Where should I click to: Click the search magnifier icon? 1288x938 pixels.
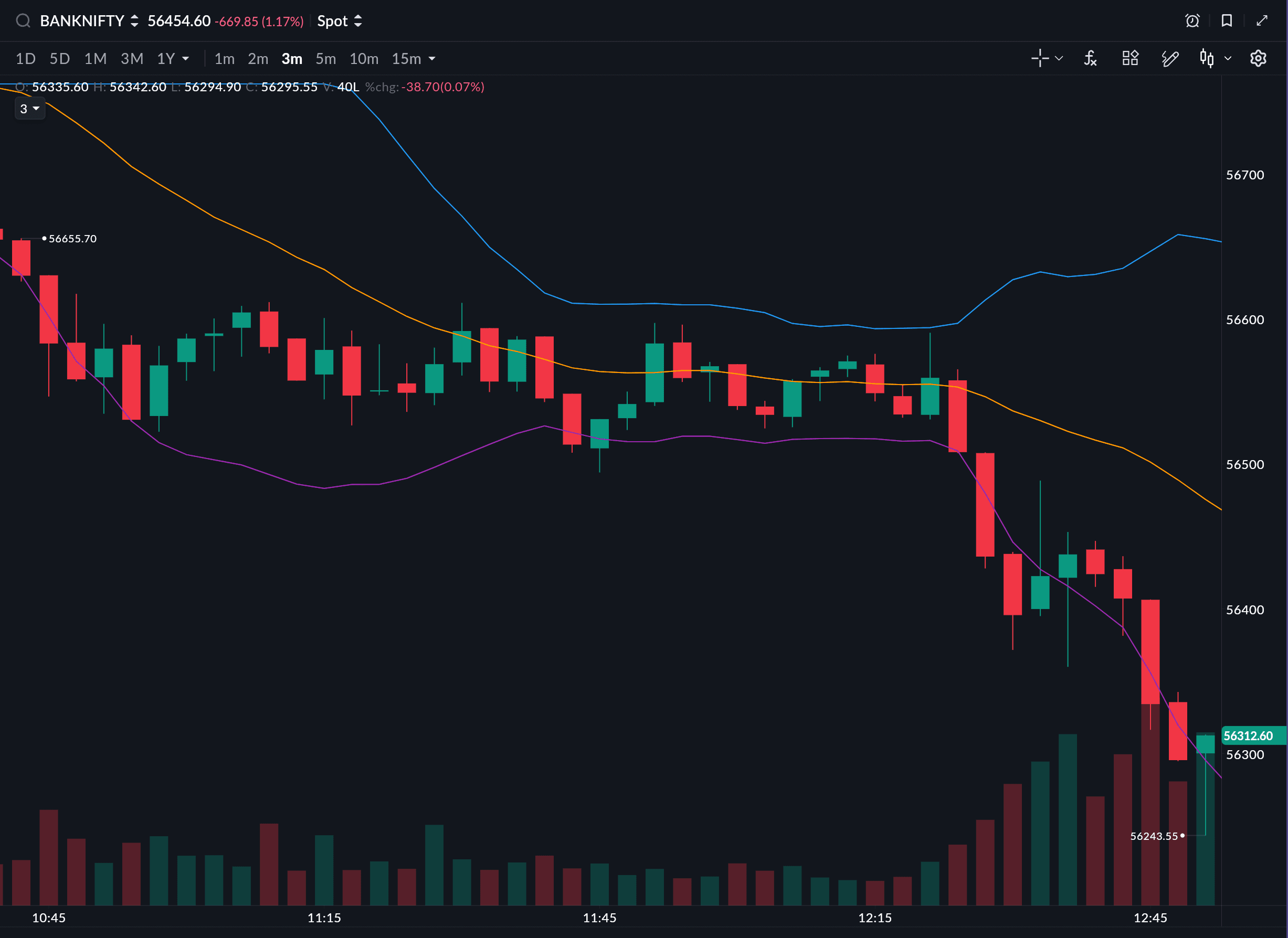(x=23, y=21)
